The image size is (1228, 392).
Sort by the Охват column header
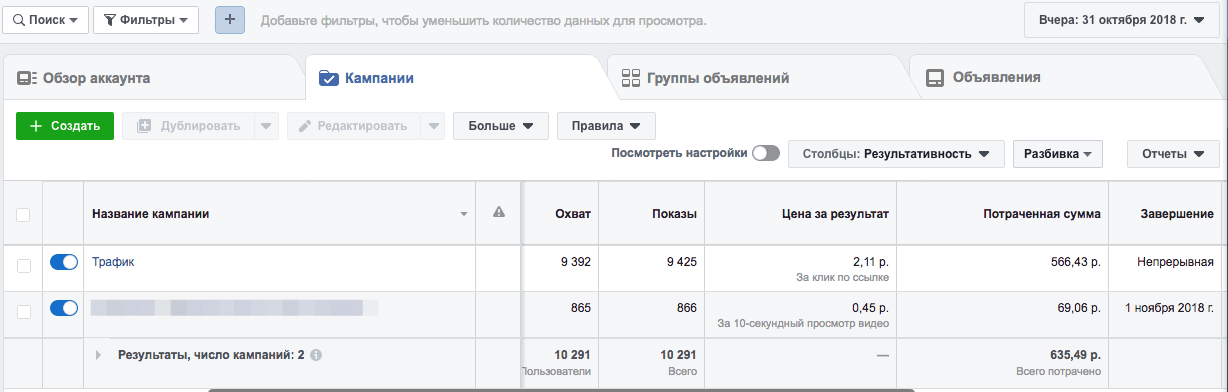coord(573,214)
